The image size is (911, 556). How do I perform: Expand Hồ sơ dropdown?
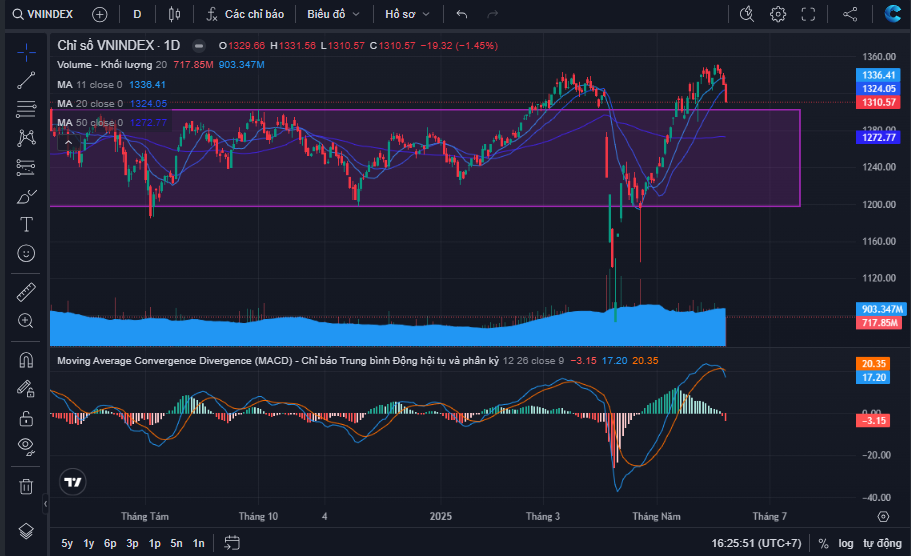[x=407, y=14]
